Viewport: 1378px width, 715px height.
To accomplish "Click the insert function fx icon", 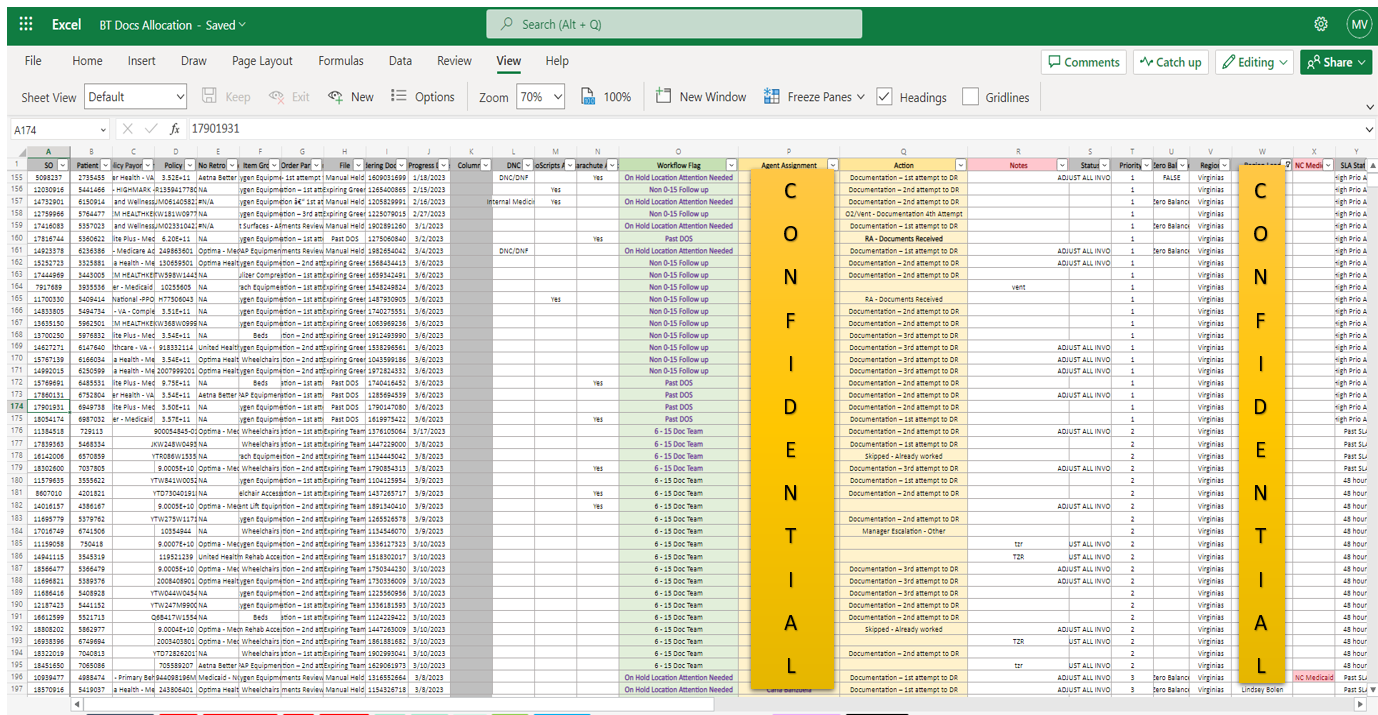I will coord(175,129).
